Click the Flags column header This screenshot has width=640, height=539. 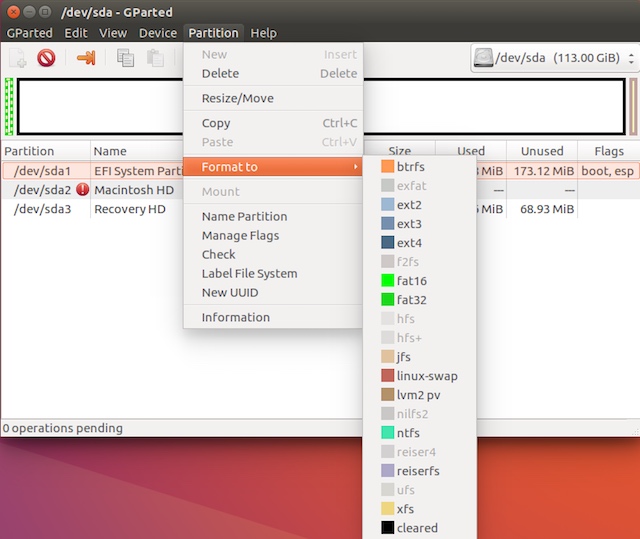[x=609, y=151]
